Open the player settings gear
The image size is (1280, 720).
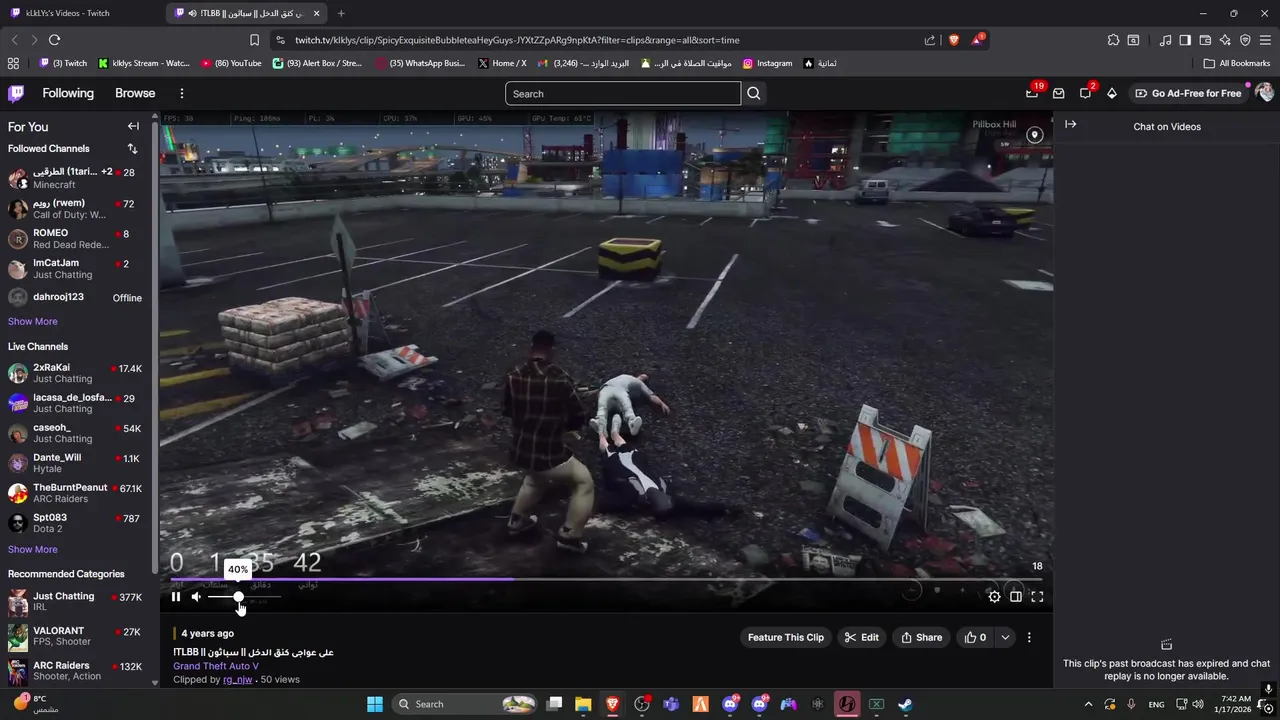994,597
